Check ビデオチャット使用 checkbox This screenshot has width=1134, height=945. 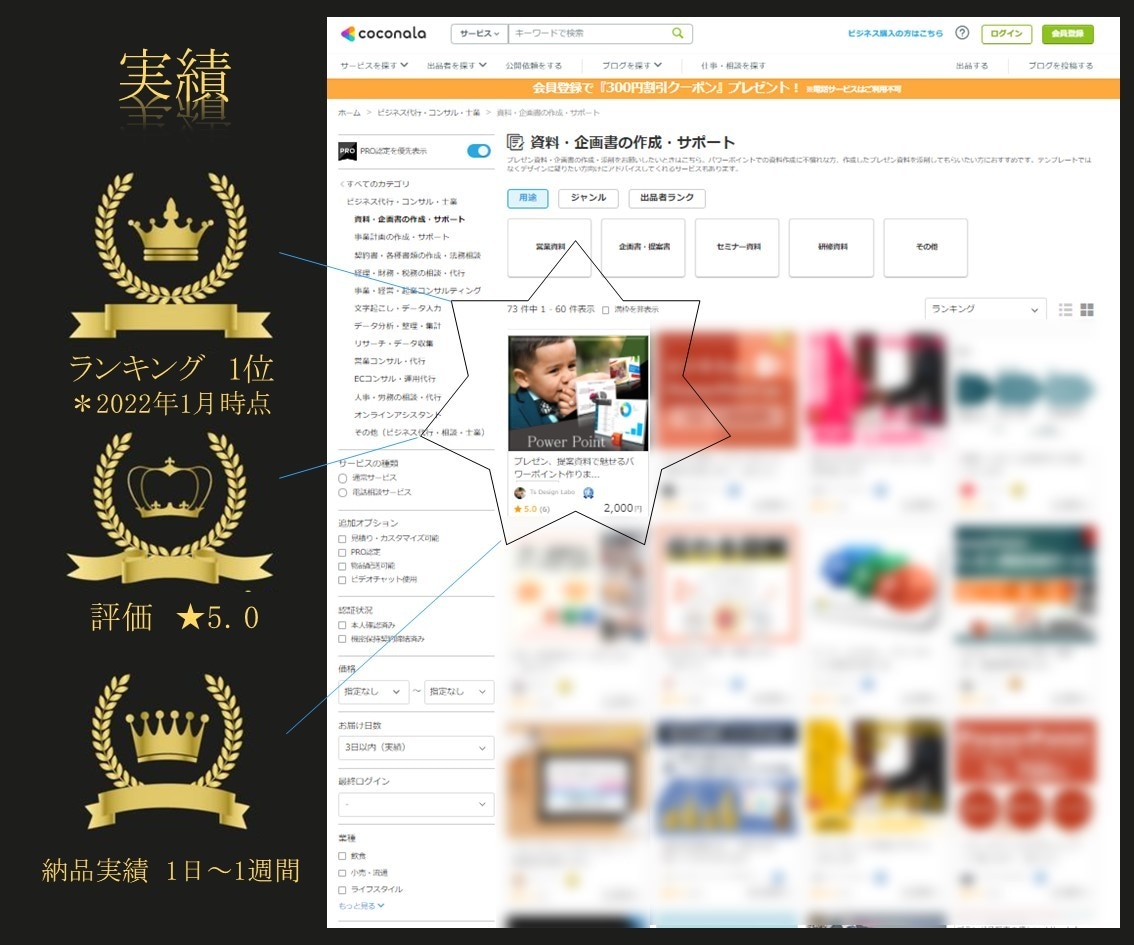[342, 580]
